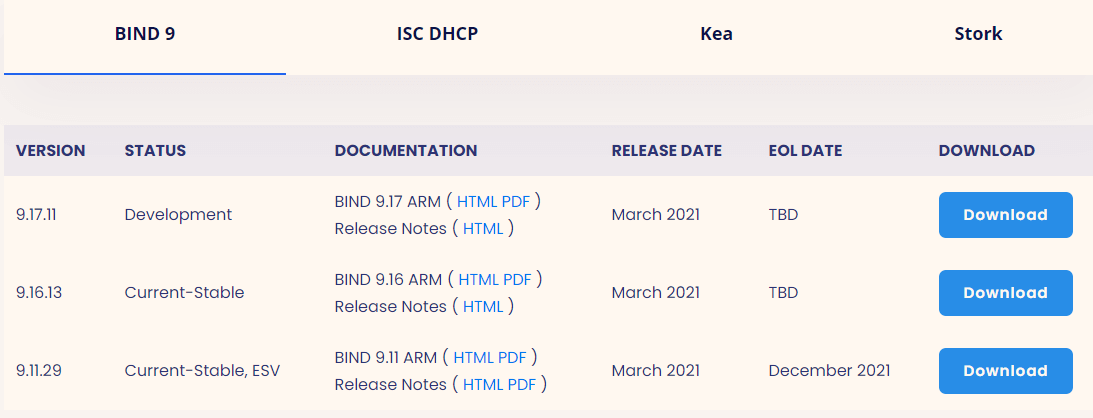Open BIND 9.17 ARM PDF link
Screen dimensions: 1093x418
tap(516, 201)
